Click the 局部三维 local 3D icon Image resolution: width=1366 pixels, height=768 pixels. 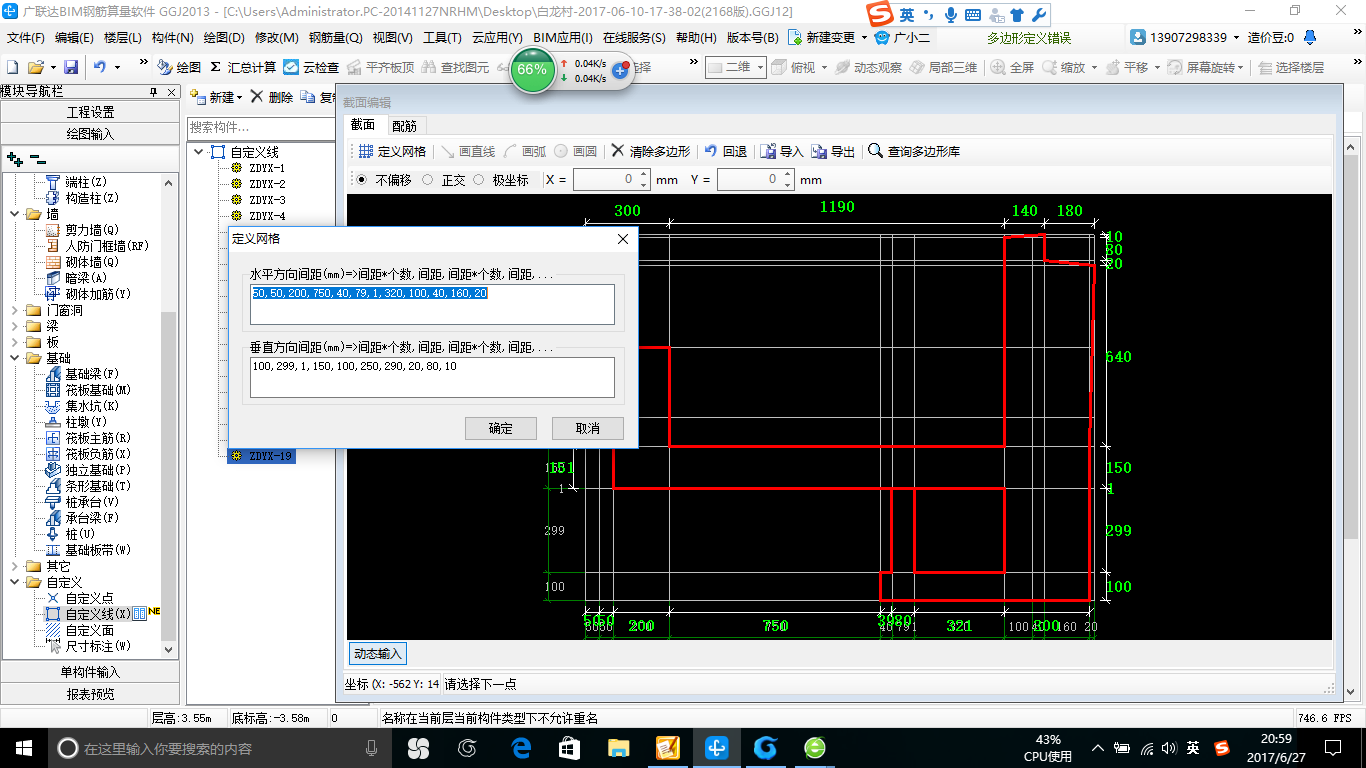[x=917, y=67]
